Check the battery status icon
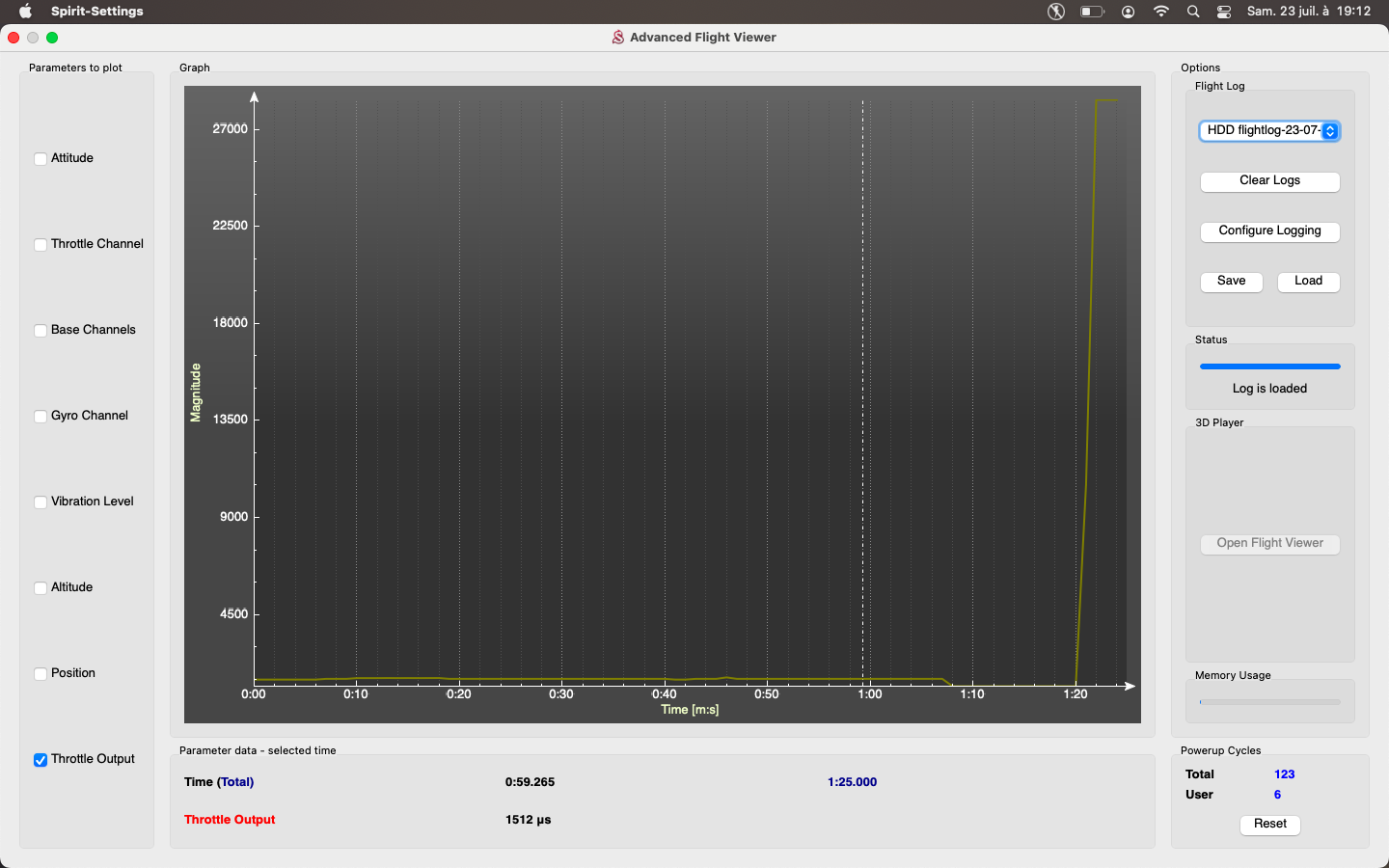Viewport: 1389px width, 868px height. click(1092, 12)
